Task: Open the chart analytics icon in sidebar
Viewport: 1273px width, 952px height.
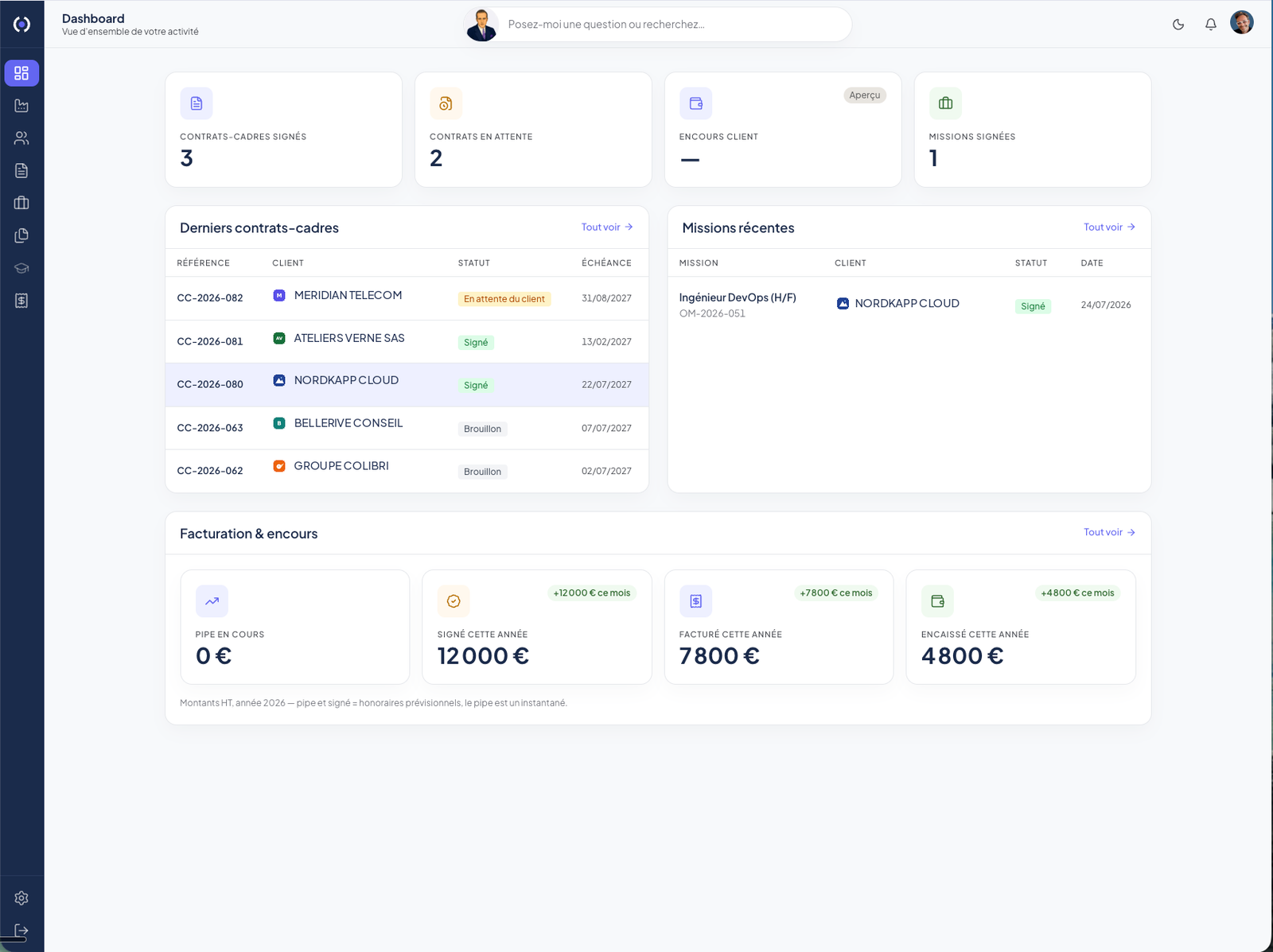Action: [x=21, y=106]
